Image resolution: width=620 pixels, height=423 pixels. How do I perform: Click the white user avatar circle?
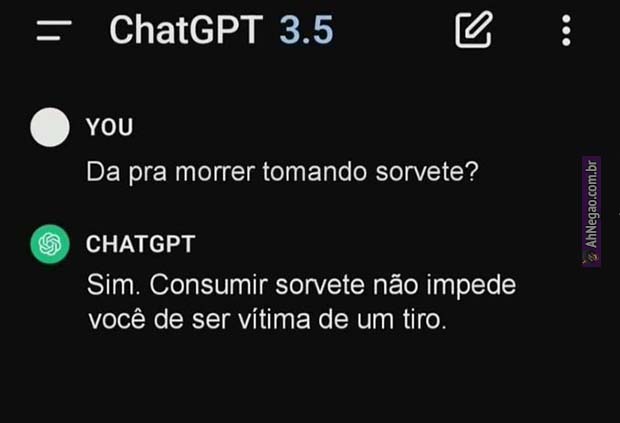[x=50, y=127]
